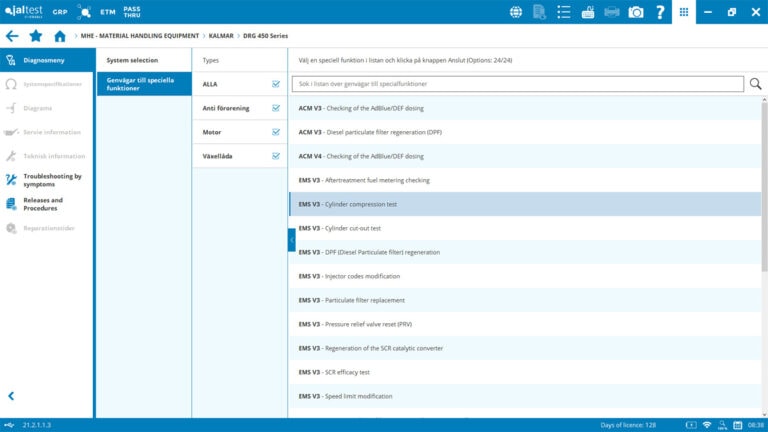Click the special functions search field
This screenshot has height=432, width=768.
coord(518,84)
